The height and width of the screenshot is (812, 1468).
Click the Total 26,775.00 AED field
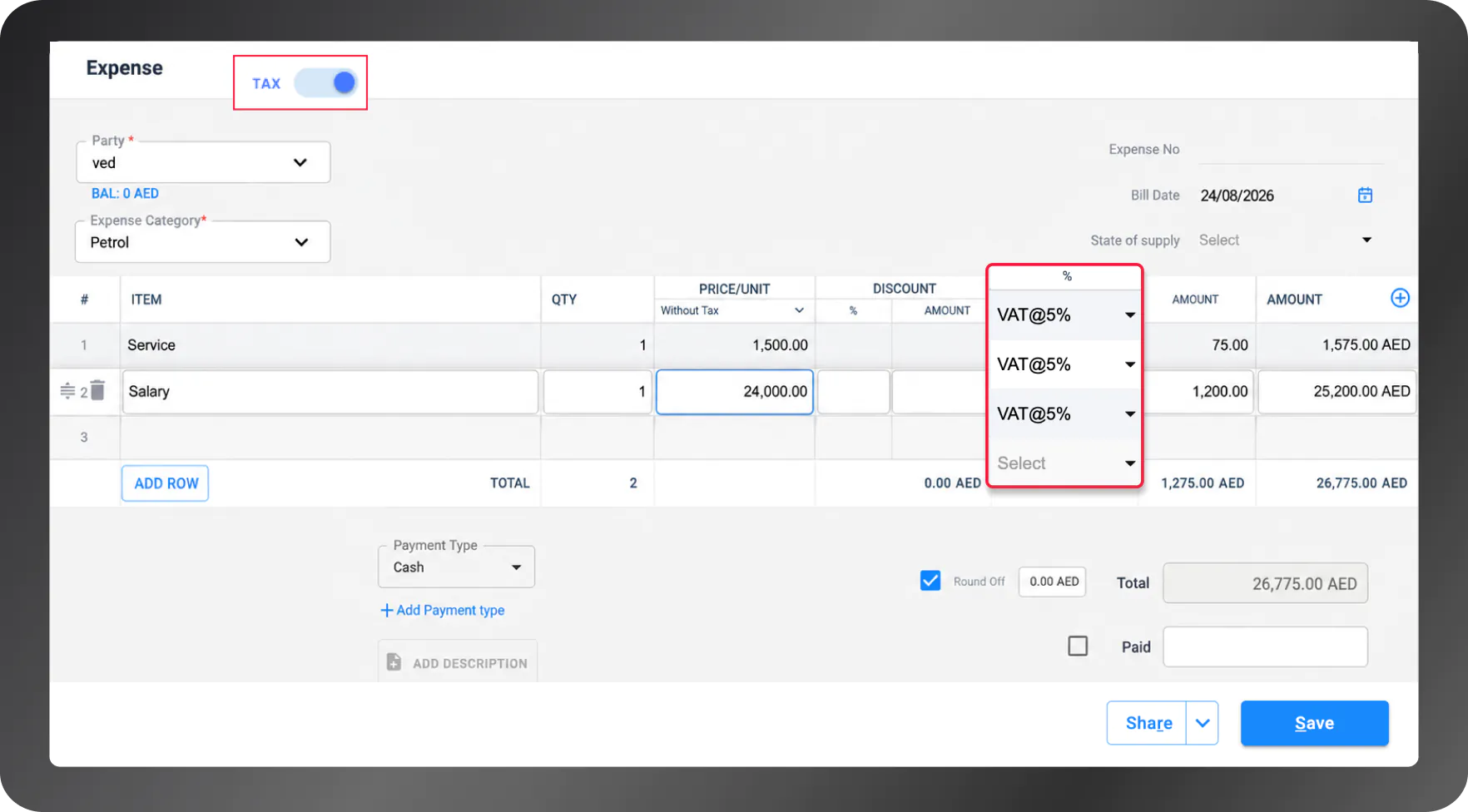[x=1265, y=583]
